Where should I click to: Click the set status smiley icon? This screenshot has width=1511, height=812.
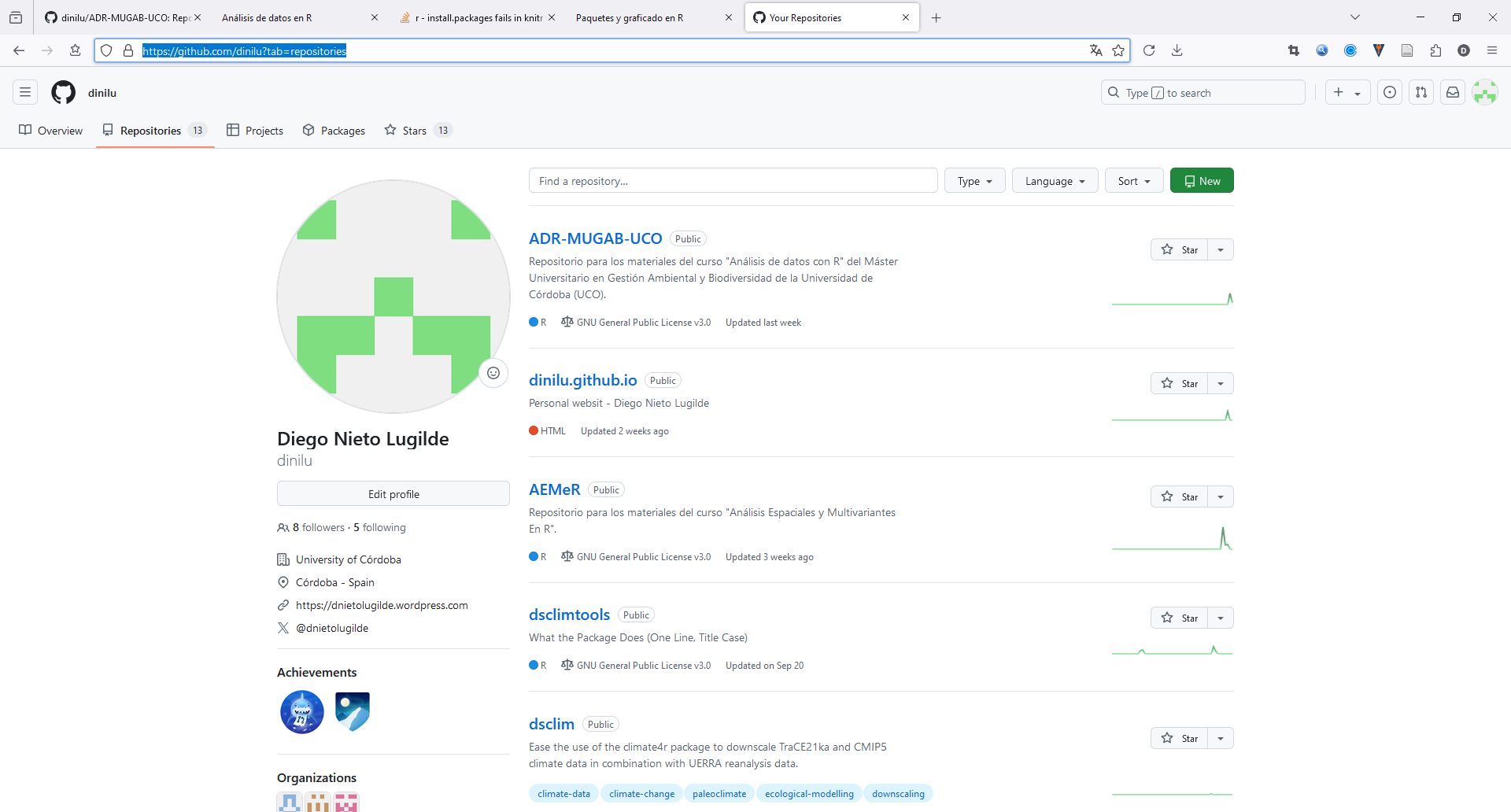[493, 373]
